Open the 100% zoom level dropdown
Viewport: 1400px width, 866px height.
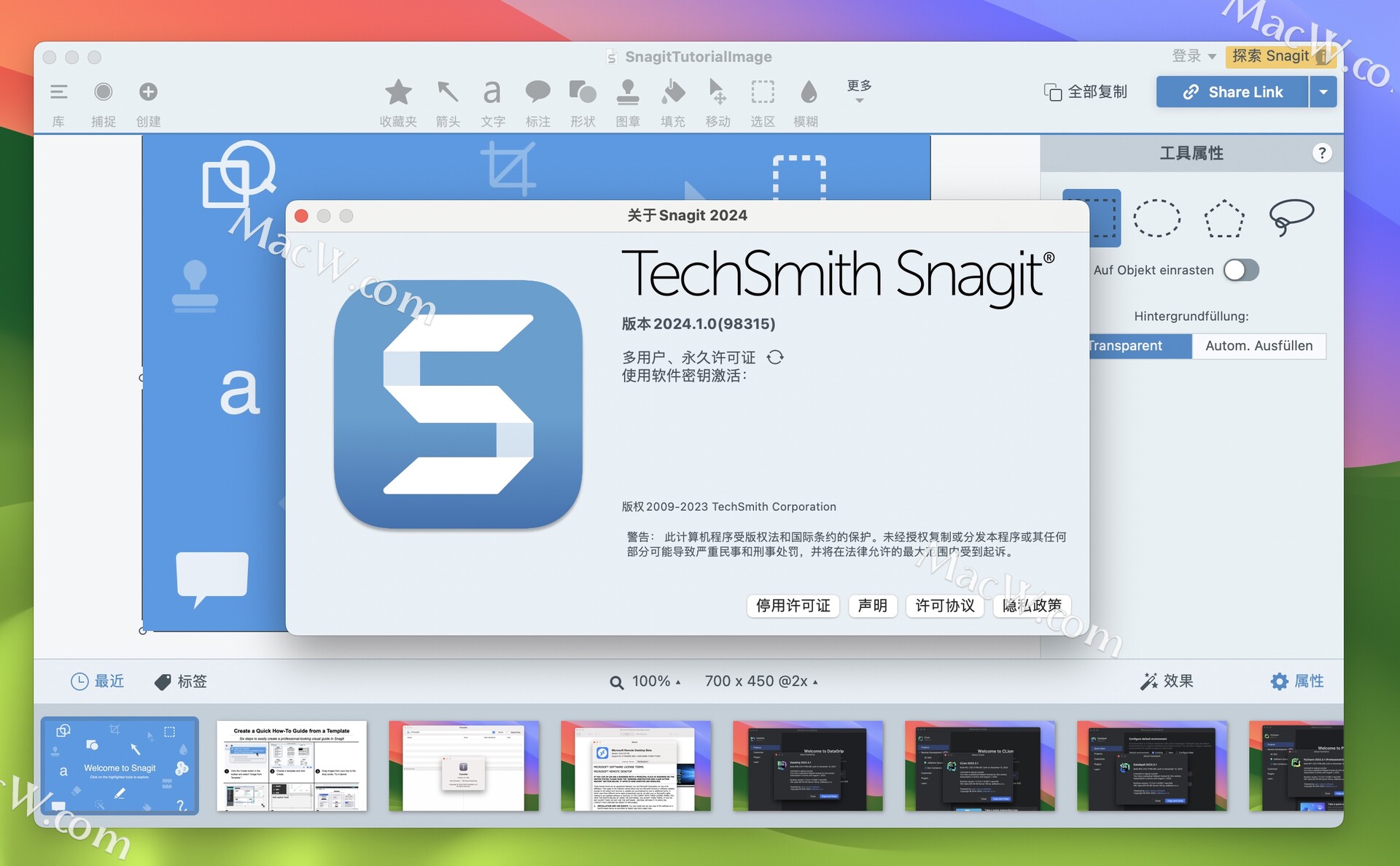tap(653, 681)
